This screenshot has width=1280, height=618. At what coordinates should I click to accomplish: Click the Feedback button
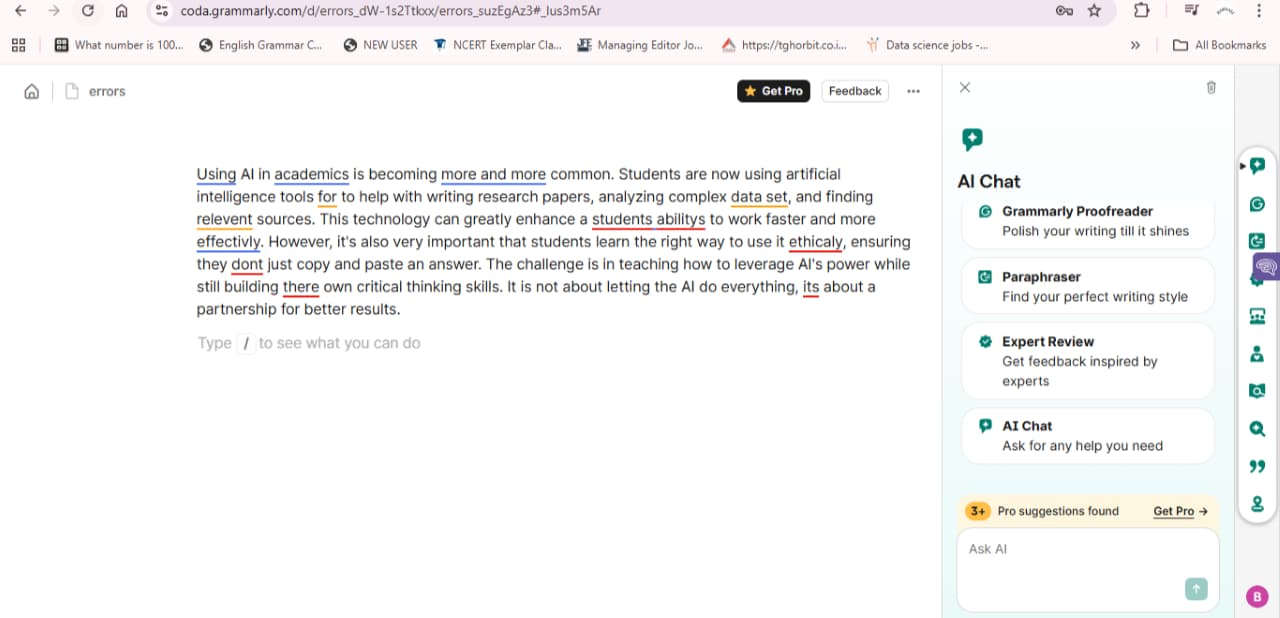(x=855, y=91)
